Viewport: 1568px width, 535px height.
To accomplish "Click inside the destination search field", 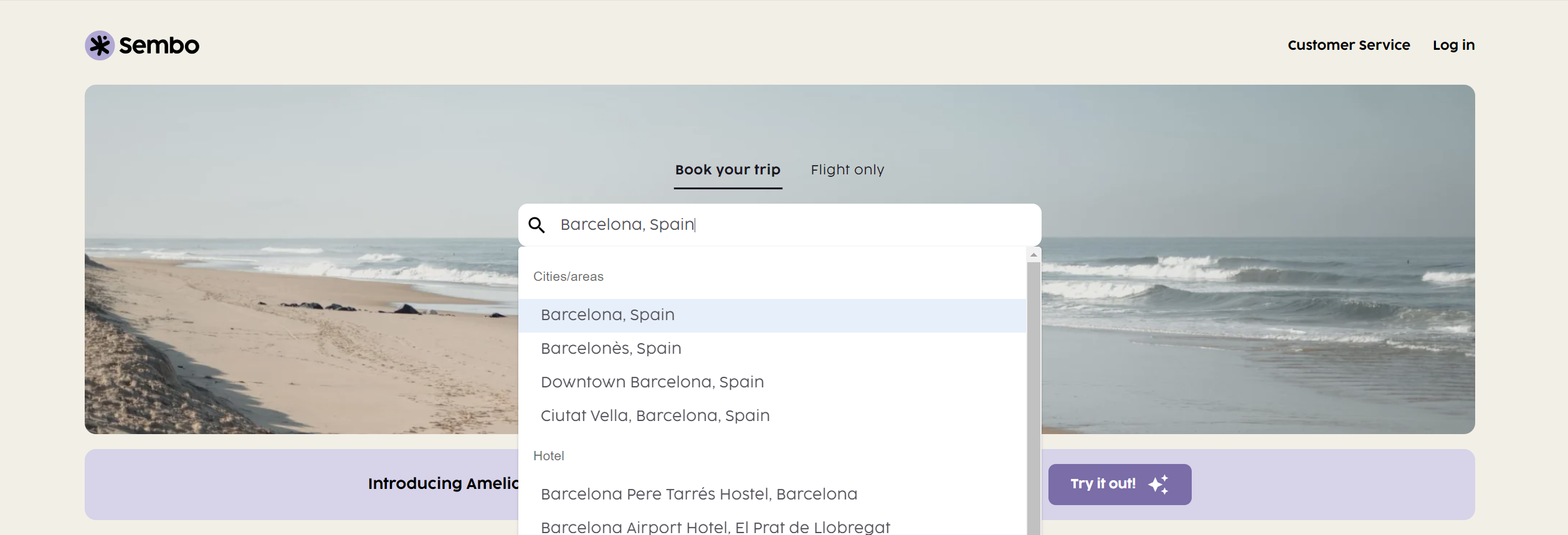I will pos(780,225).
